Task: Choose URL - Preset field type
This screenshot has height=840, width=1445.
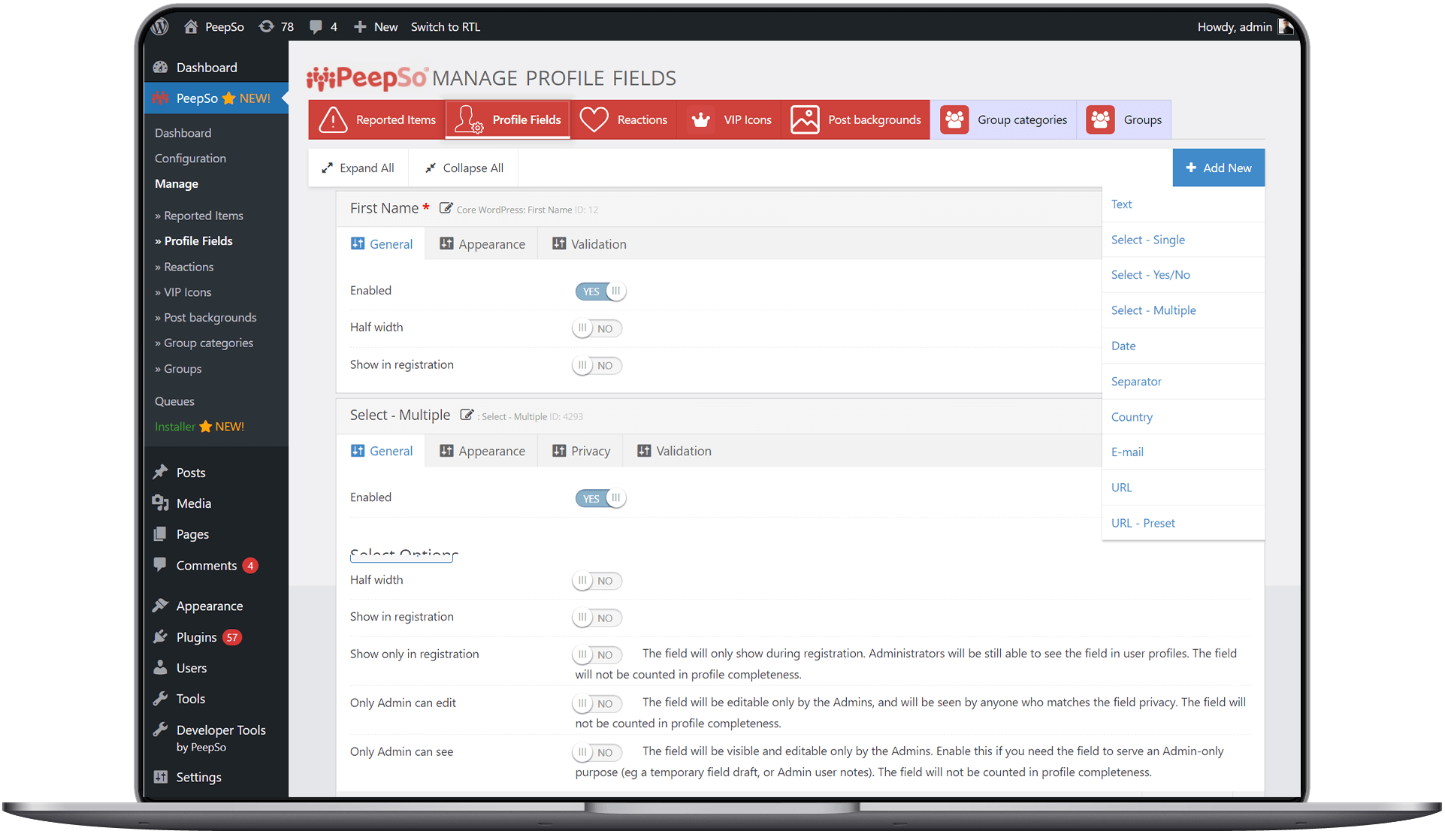Action: pos(1183,523)
